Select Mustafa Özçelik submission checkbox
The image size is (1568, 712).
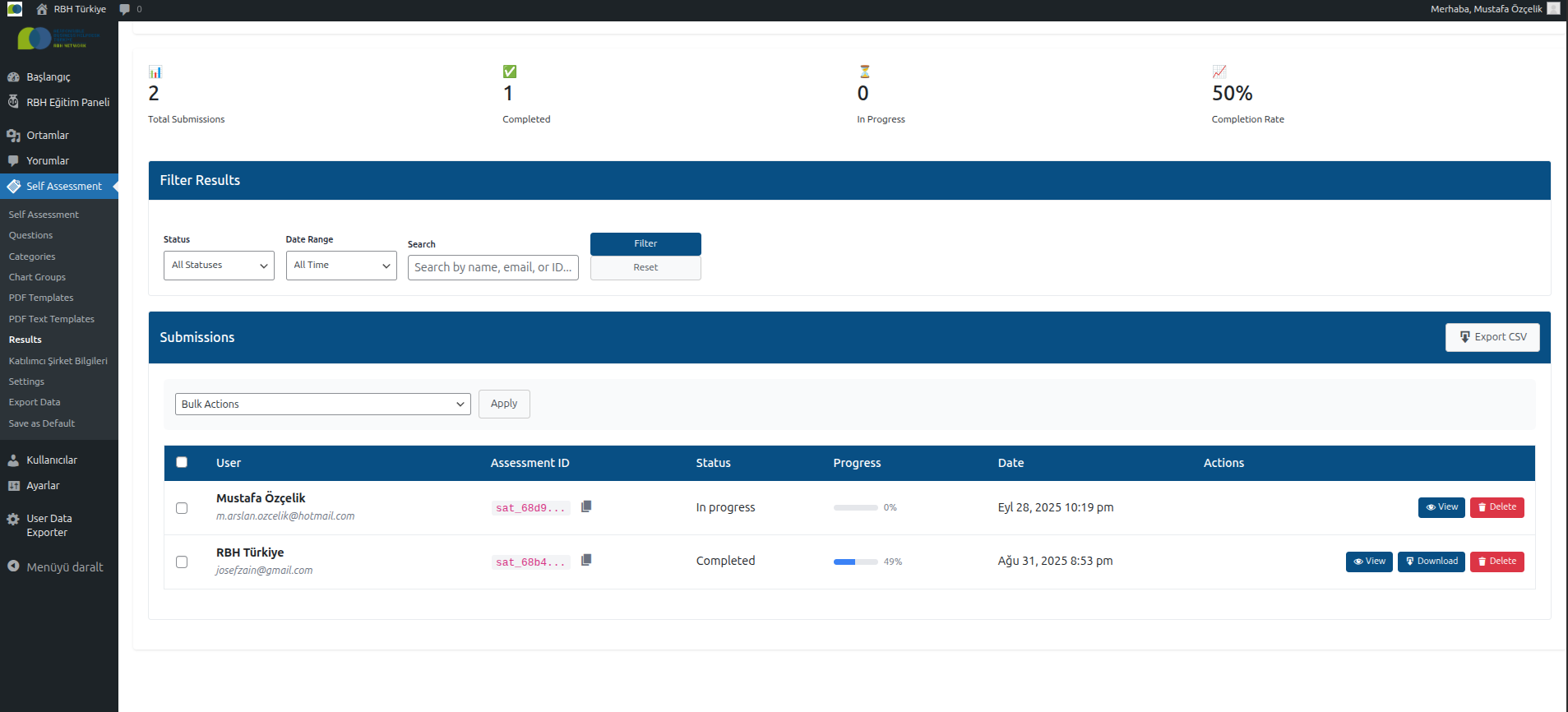click(x=182, y=508)
